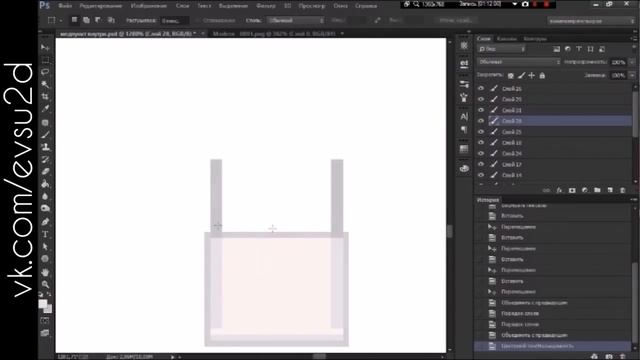Open the Character panel icon
The image size is (640, 360).
coord(464,117)
